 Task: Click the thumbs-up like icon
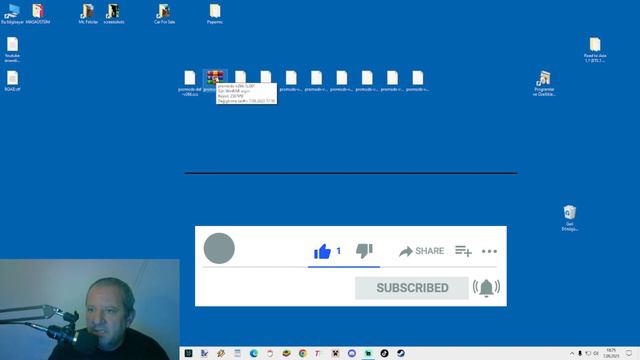click(322, 251)
